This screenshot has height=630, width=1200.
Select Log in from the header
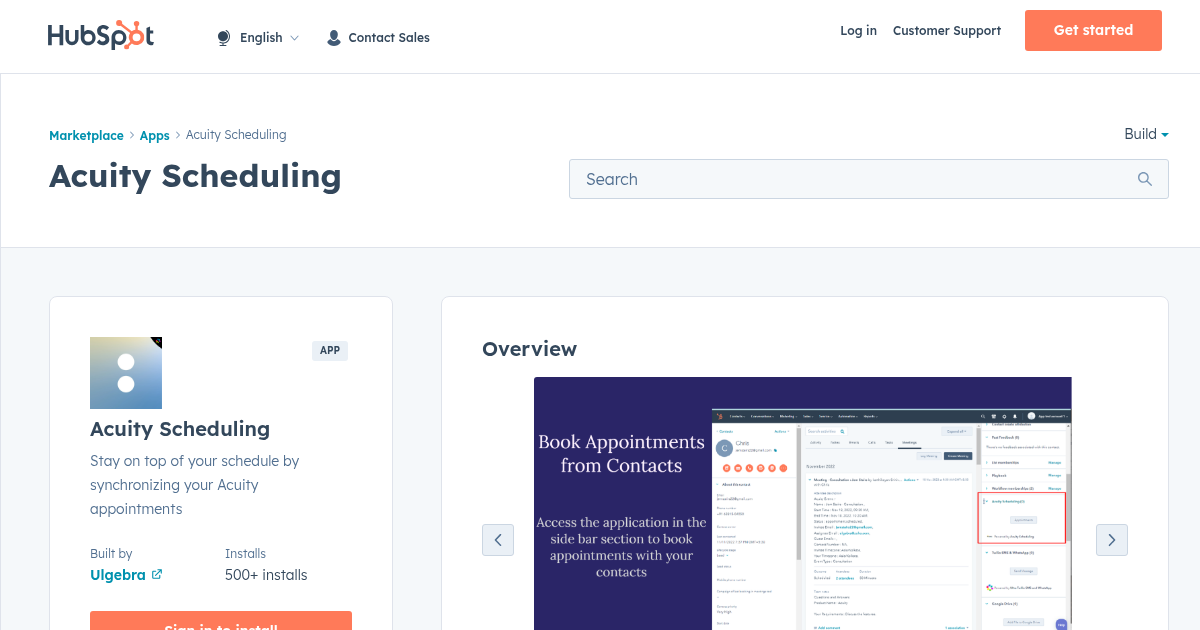pyautogui.click(x=858, y=31)
